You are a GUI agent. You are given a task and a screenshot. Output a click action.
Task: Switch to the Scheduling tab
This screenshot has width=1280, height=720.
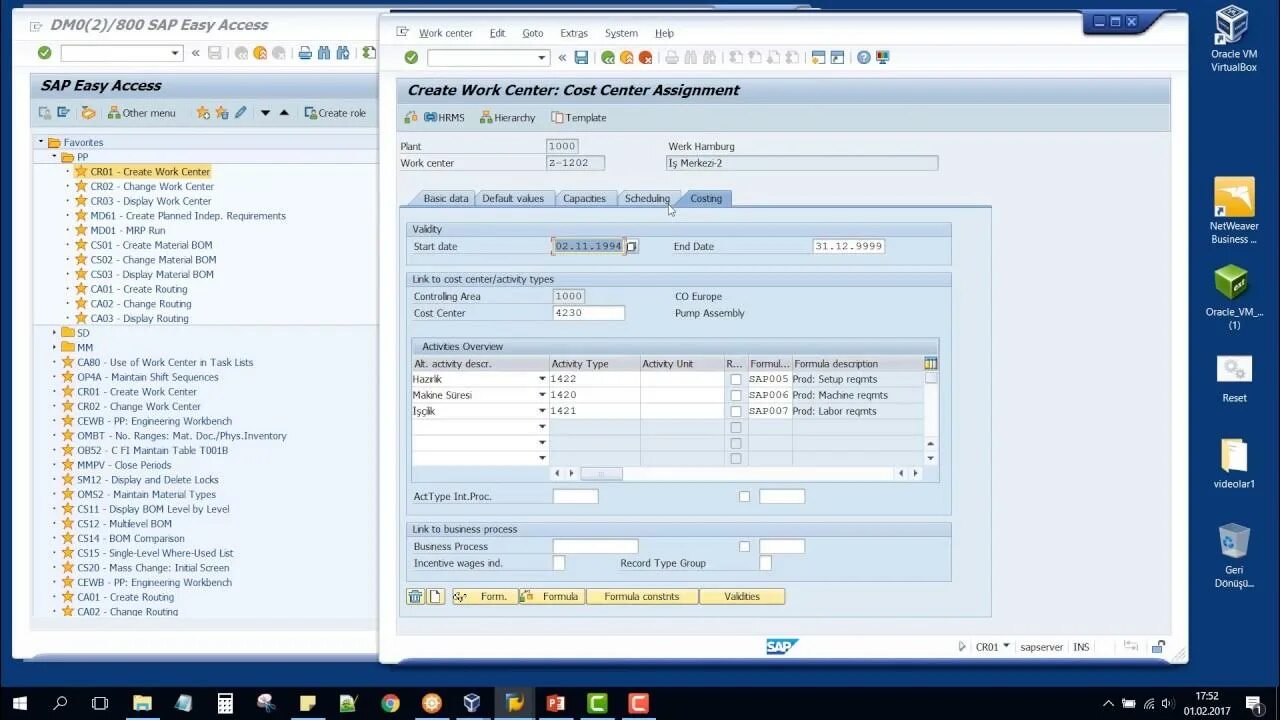tap(647, 198)
